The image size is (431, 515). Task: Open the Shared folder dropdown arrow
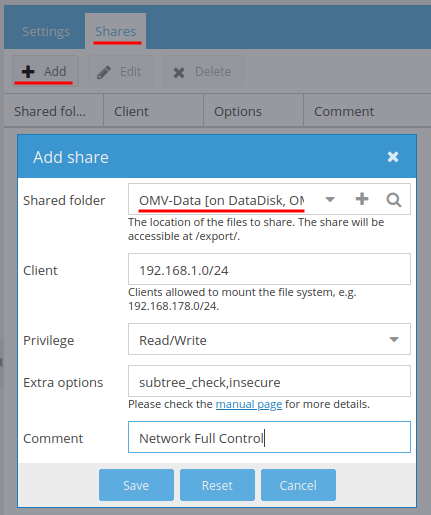coord(330,200)
